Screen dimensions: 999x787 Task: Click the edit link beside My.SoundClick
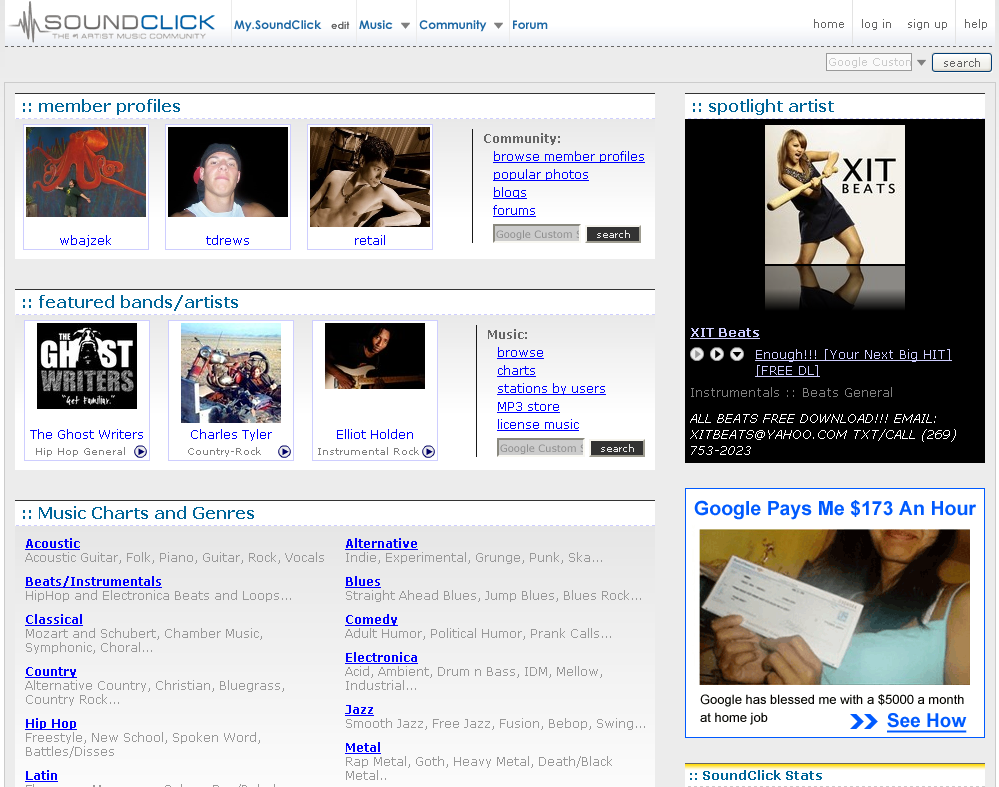pyautogui.click(x=340, y=25)
